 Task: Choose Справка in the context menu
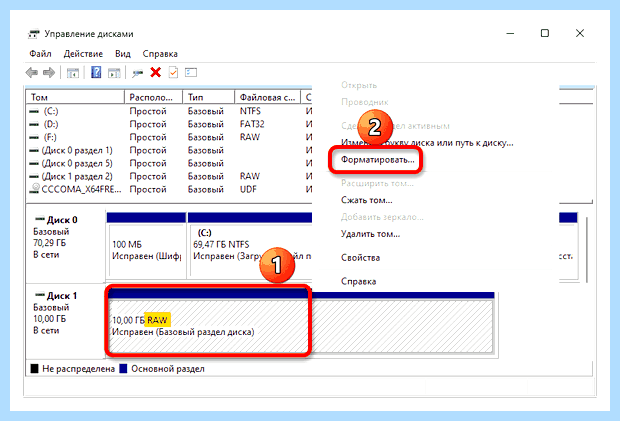pos(359,281)
